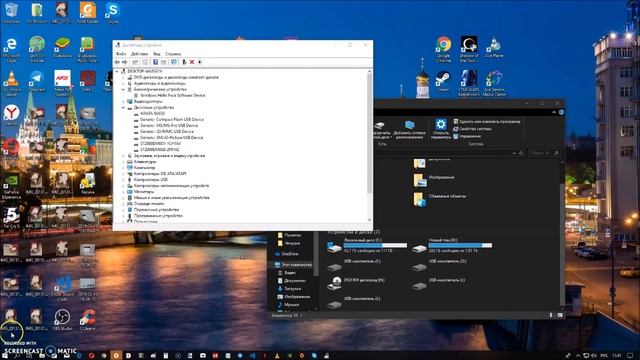Expand the USB controllers (Контроллеры USB) node
640x360 pixels.
[x=123, y=180]
